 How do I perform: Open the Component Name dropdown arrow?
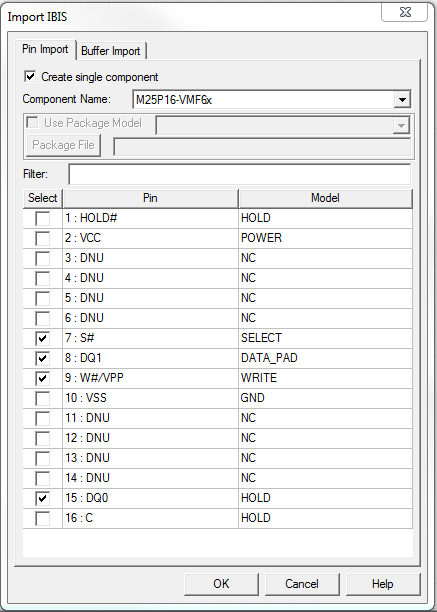tap(402, 100)
